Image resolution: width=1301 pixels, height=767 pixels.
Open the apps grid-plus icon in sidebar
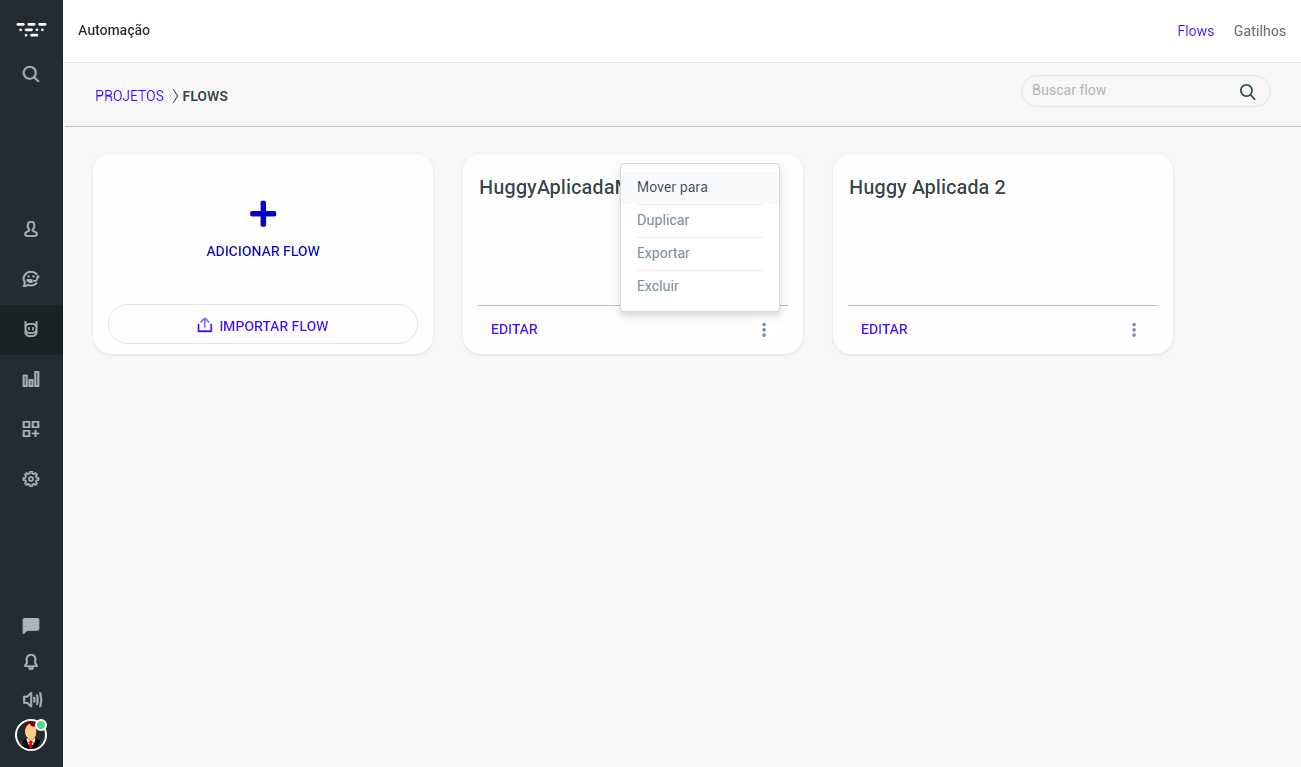tap(31, 429)
